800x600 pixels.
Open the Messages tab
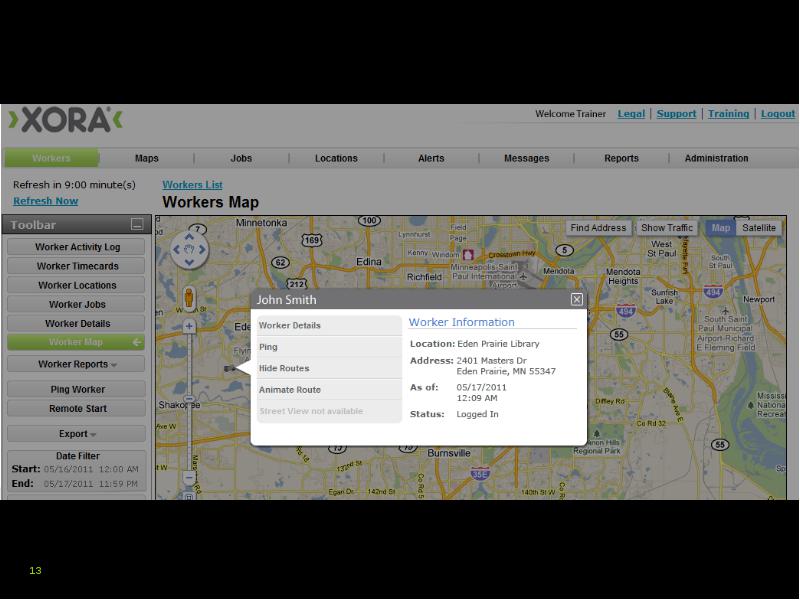coord(526,158)
